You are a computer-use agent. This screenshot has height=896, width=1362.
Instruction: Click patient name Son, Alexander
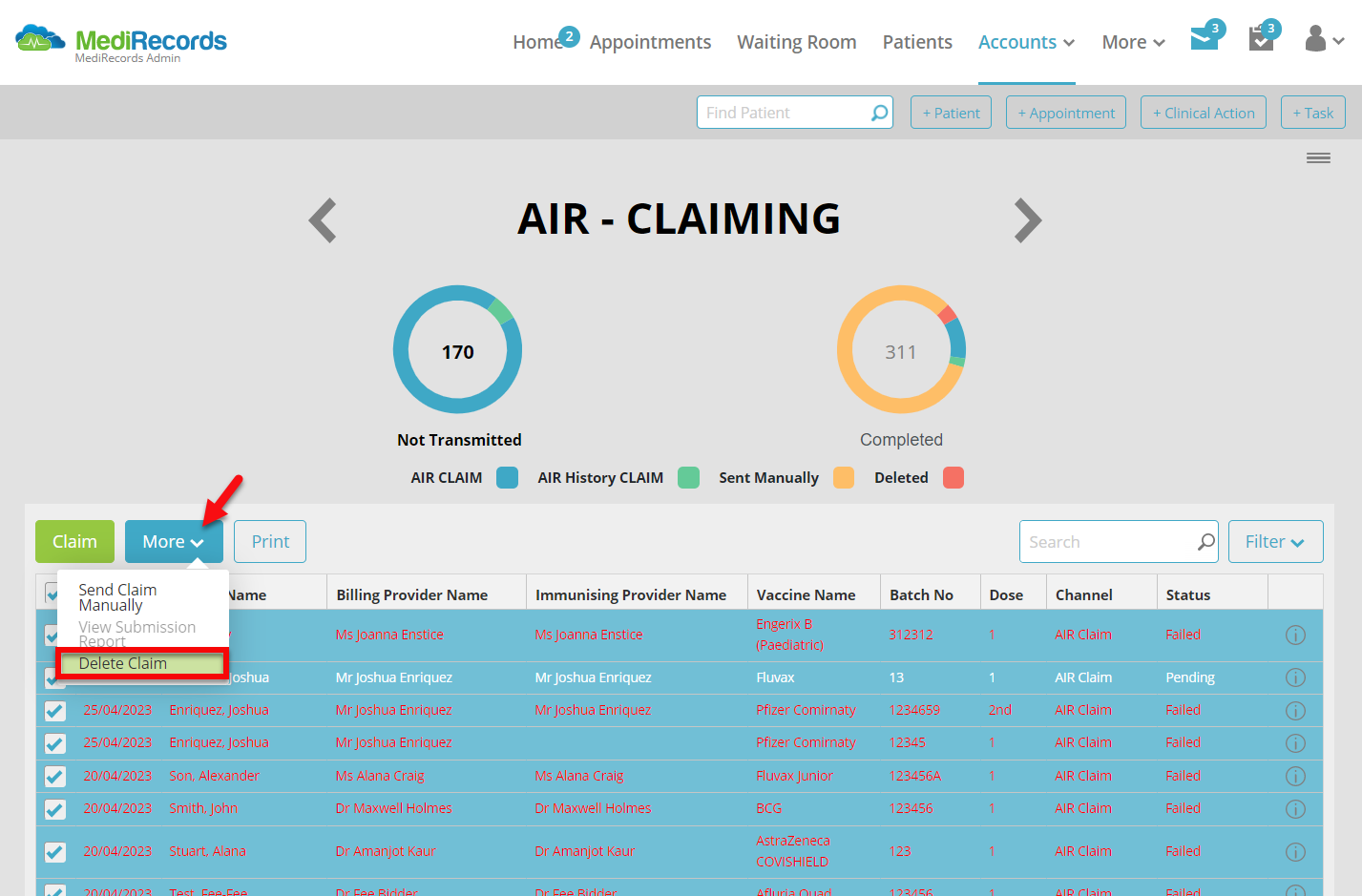click(x=214, y=776)
